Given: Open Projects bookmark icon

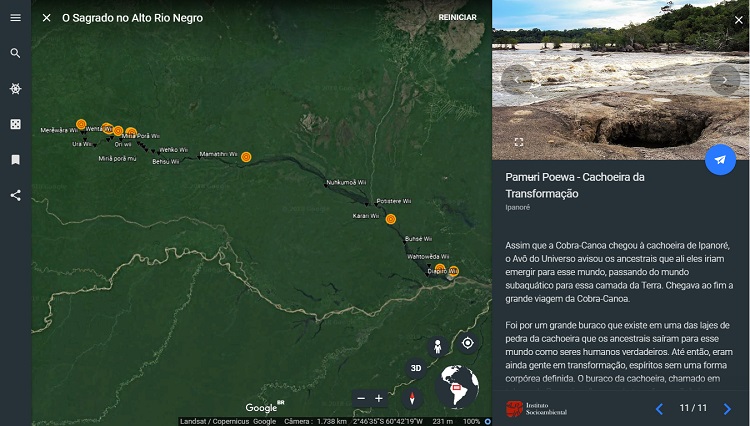Looking at the screenshot, I should point(15,159).
